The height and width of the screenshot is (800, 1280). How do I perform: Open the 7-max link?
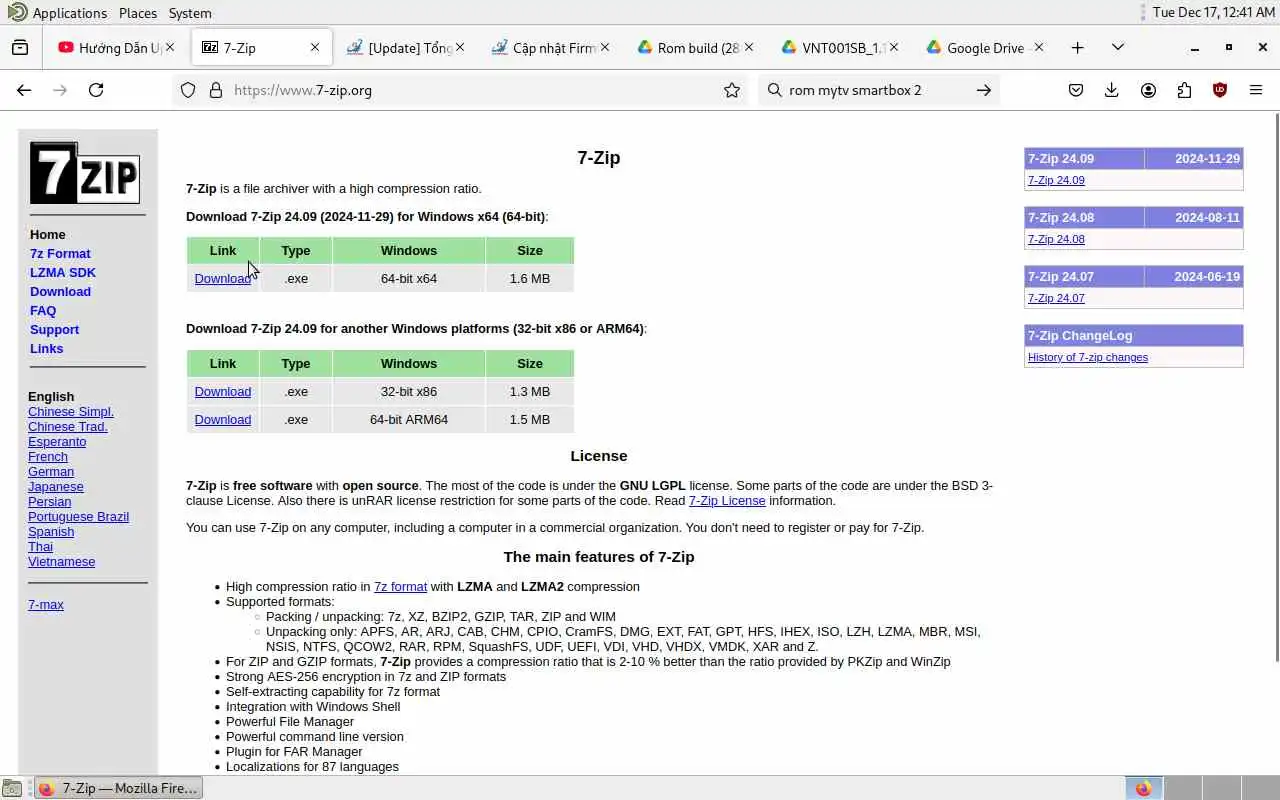click(46, 605)
